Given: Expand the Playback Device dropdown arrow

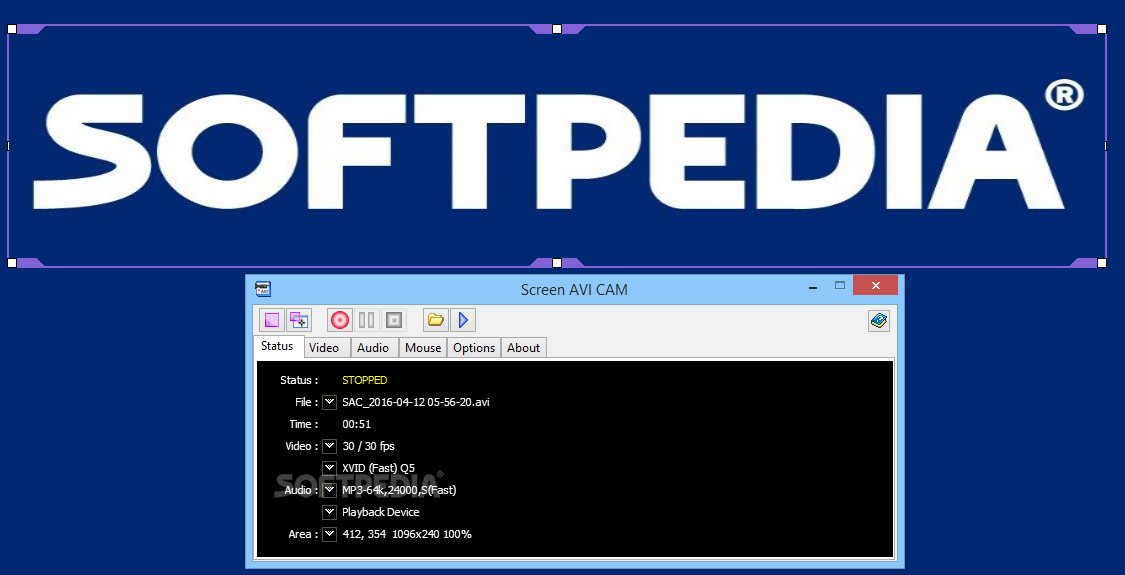Looking at the screenshot, I should click(x=329, y=512).
